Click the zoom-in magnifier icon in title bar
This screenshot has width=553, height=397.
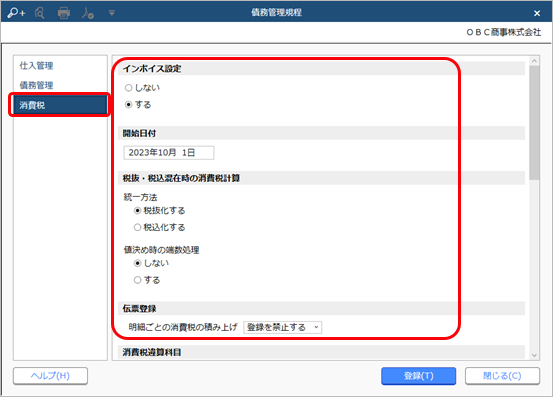click(x=16, y=13)
